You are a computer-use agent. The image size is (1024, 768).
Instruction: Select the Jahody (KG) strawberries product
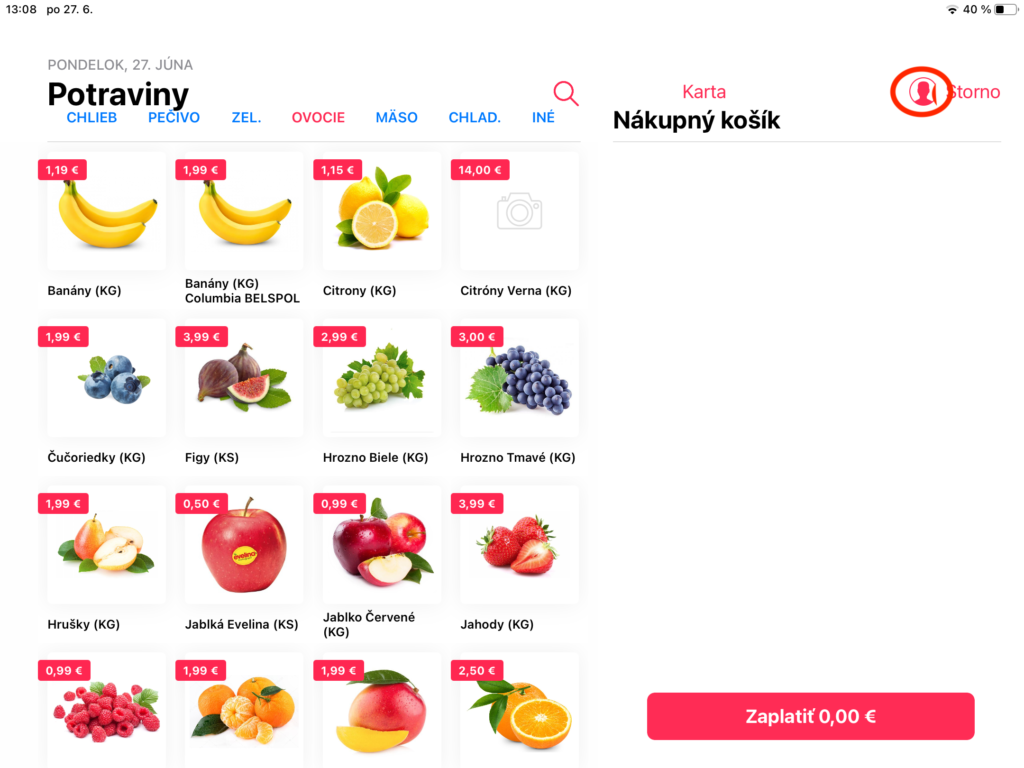519,558
